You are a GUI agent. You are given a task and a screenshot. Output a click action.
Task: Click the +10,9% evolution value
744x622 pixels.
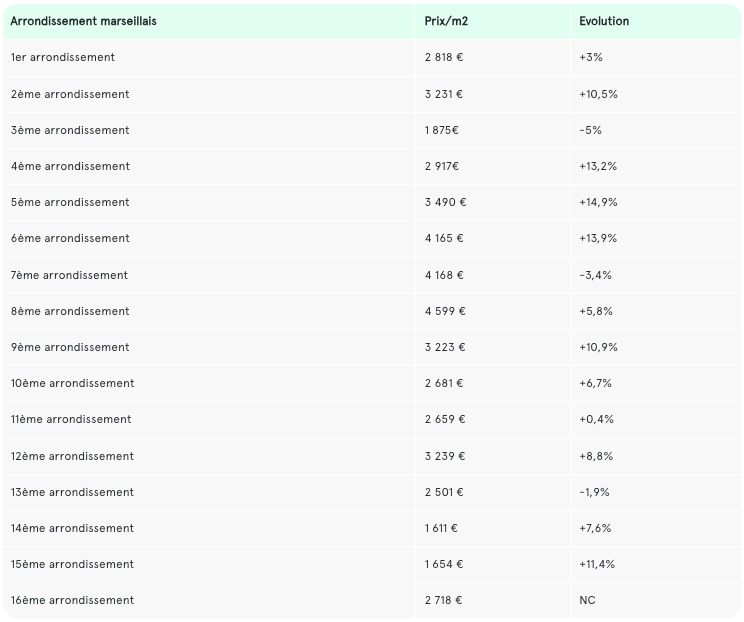(x=598, y=347)
